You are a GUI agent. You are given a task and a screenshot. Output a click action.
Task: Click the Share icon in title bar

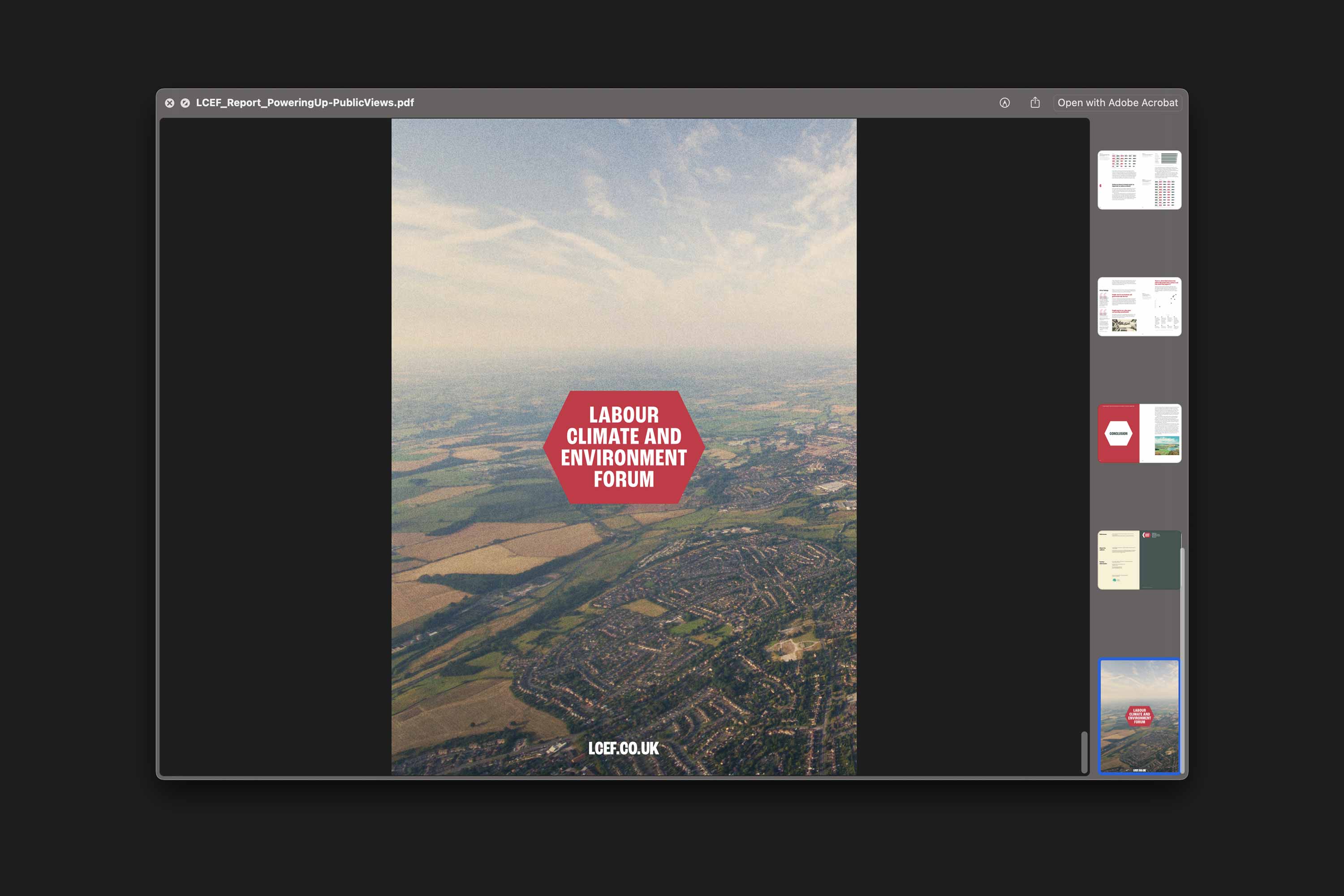(1035, 102)
